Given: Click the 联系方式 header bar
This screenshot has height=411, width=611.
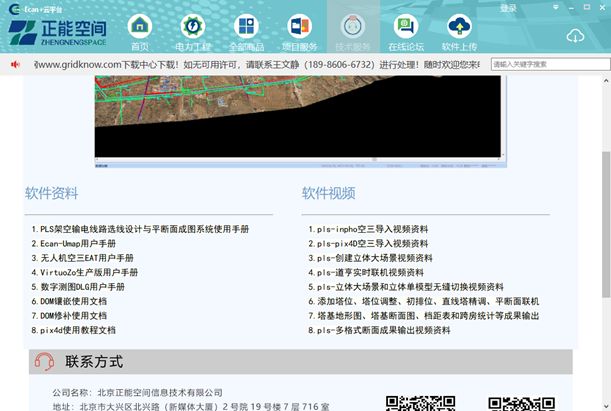Looking at the screenshot, I should 300,362.
